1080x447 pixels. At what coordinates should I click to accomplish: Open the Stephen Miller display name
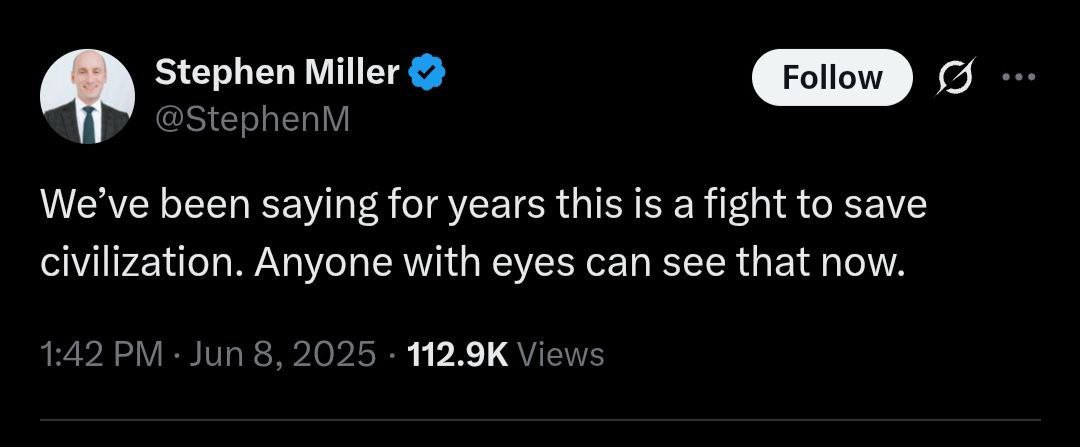[x=278, y=73]
